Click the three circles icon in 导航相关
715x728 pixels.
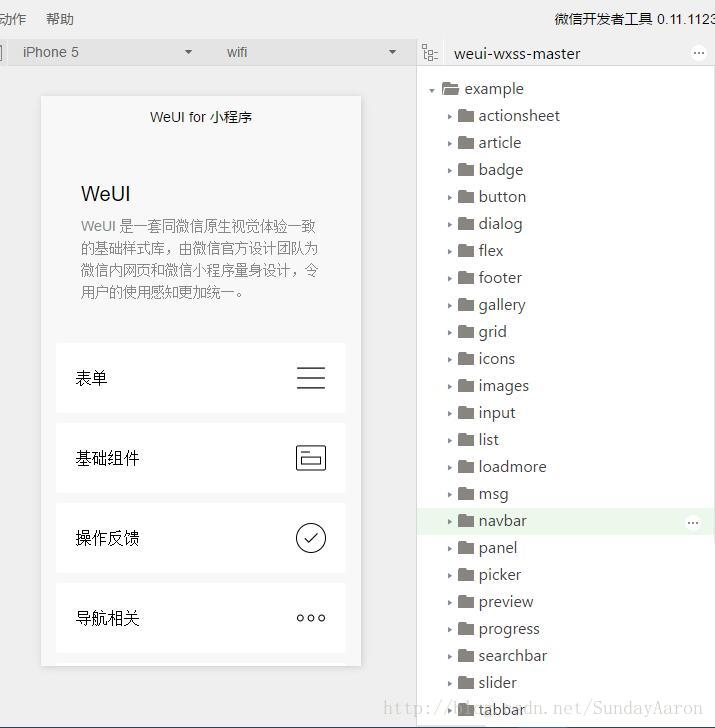(x=311, y=618)
